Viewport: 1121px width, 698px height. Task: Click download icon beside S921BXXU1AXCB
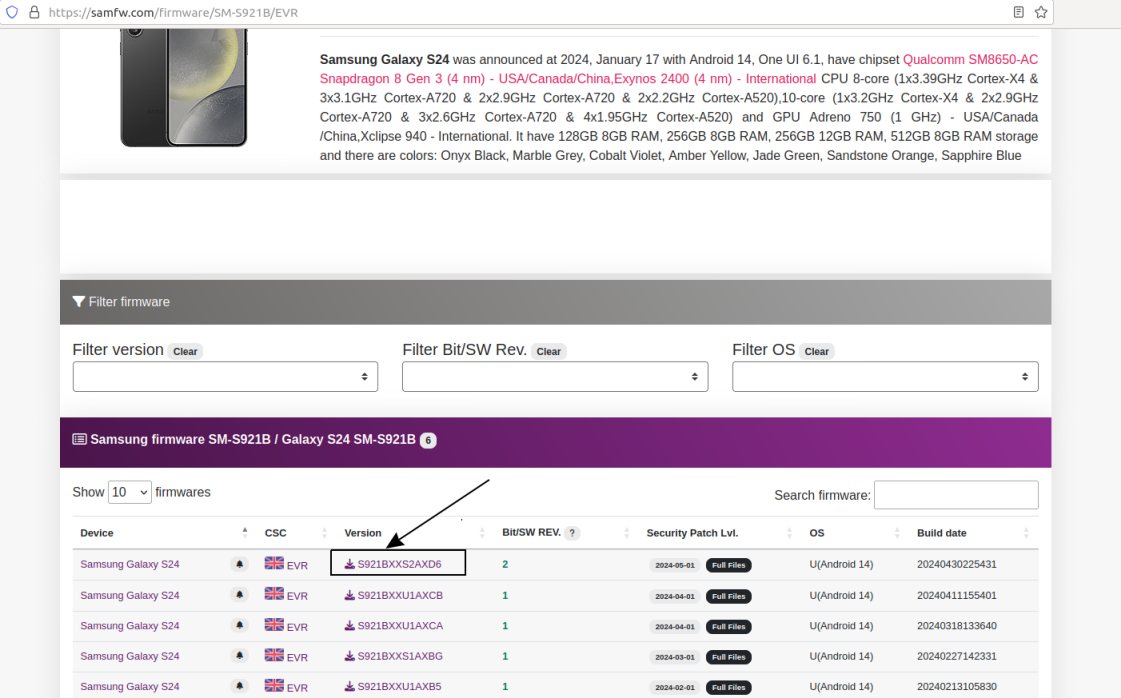point(350,595)
